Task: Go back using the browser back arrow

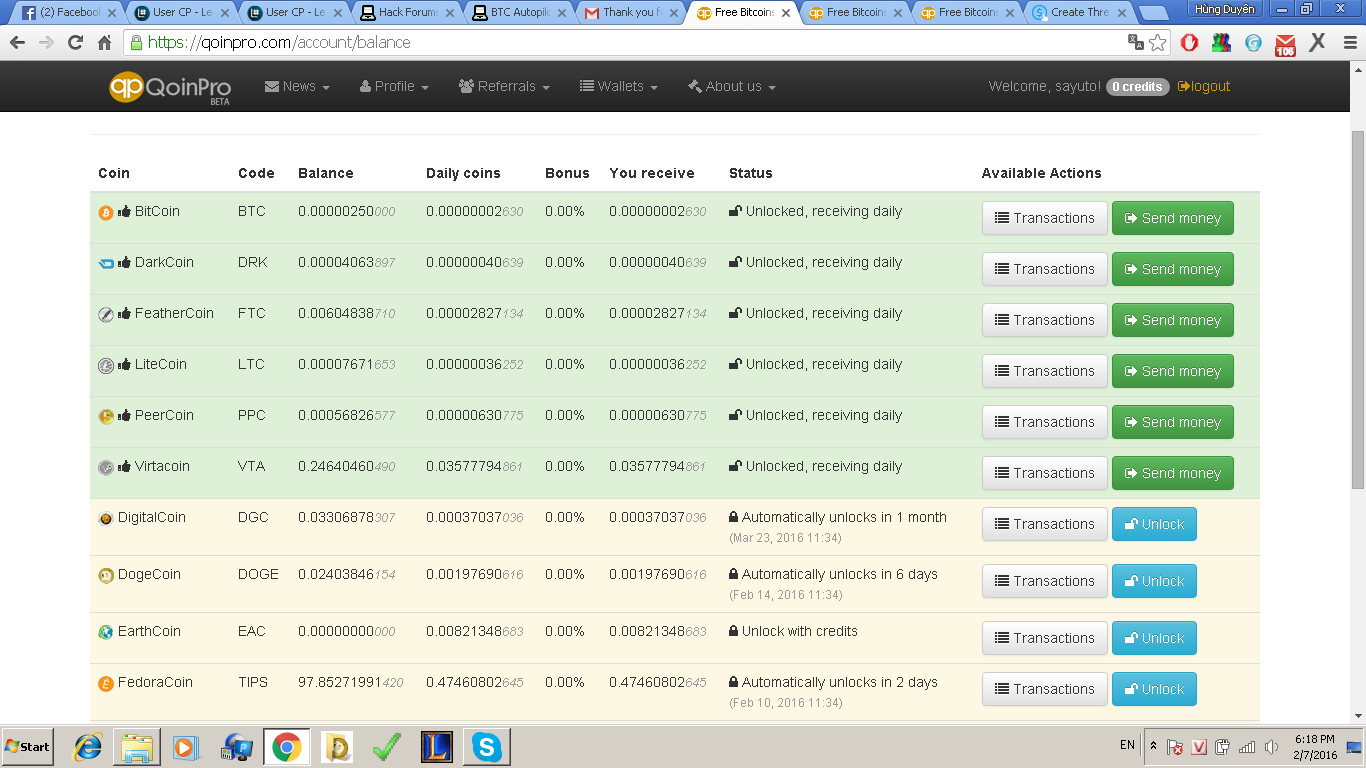Action: tap(17, 43)
